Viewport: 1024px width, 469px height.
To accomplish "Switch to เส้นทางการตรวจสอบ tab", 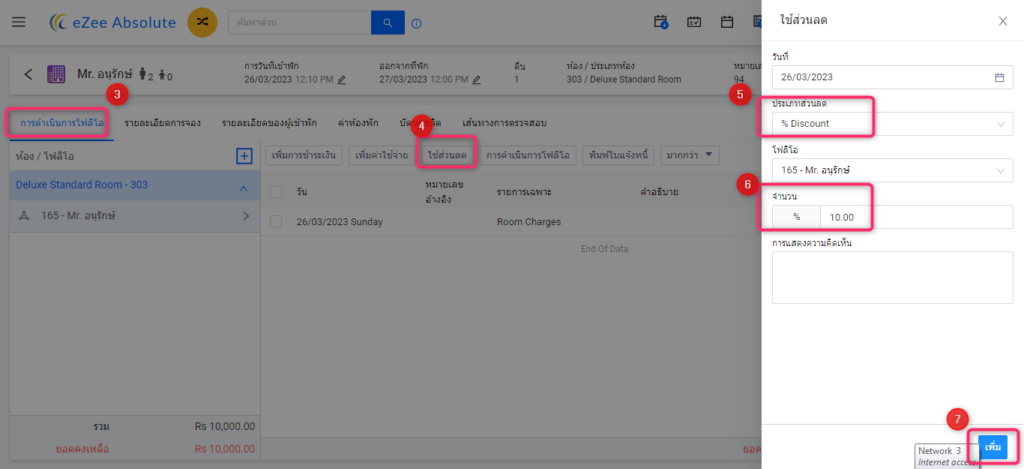I will [504, 123].
